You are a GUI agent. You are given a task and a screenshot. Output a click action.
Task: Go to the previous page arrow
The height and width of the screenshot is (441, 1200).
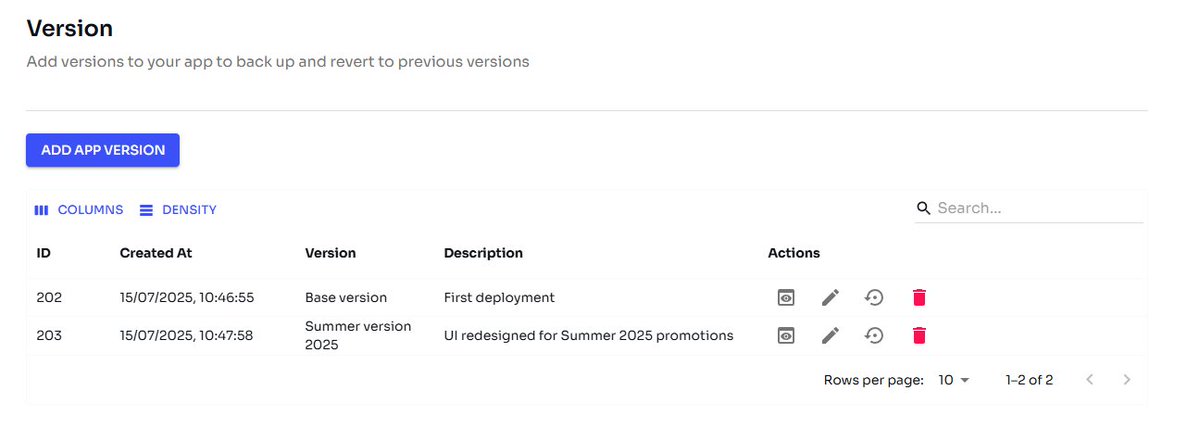click(1090, 380)
